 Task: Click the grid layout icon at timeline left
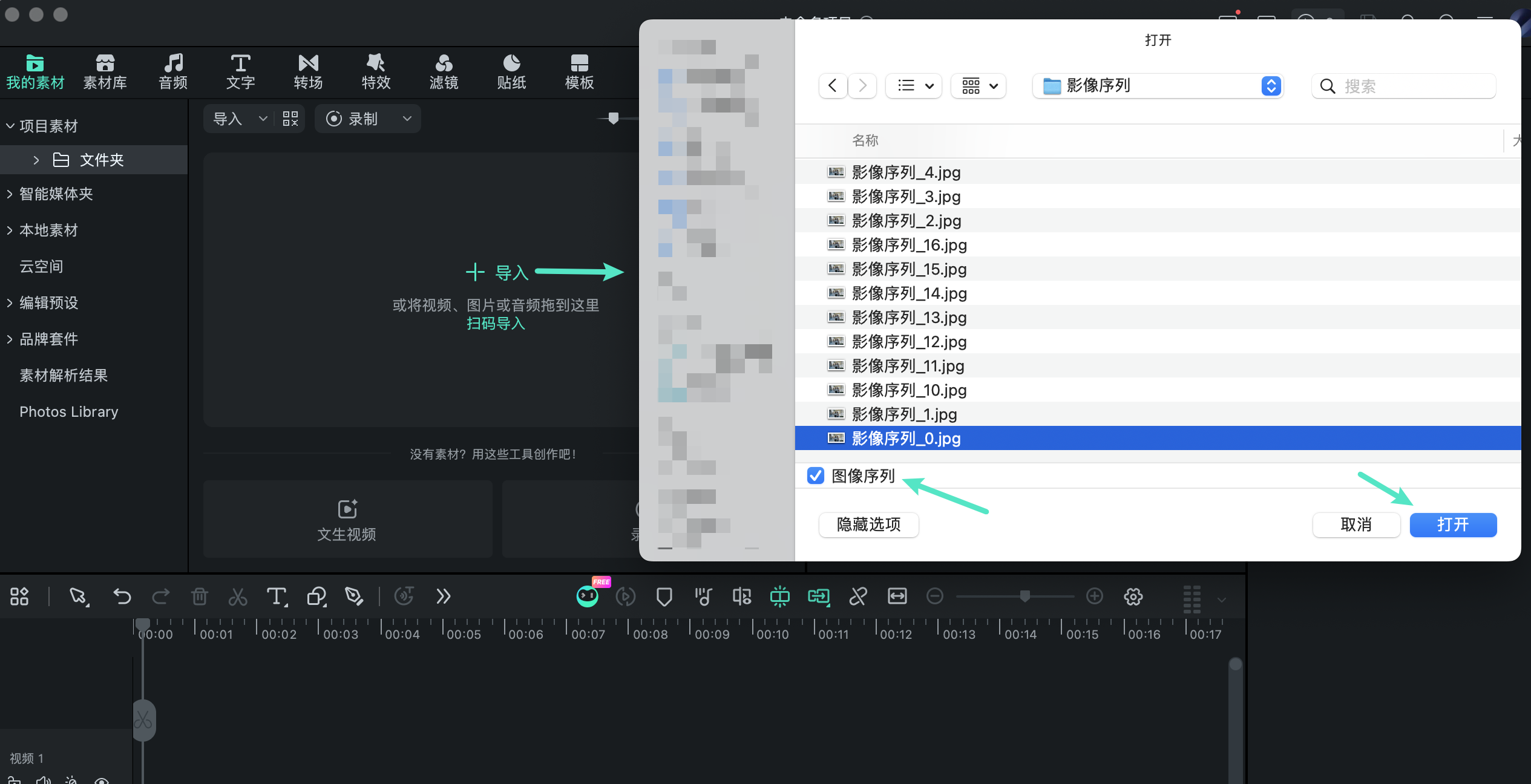click(19, 596)
